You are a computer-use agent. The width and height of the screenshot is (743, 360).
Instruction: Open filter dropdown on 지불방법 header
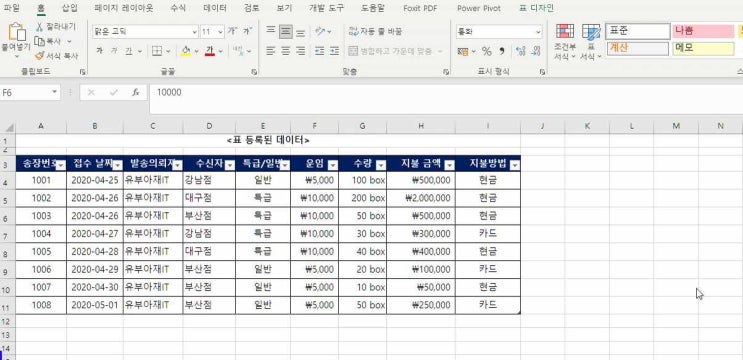tap(514, 164)
